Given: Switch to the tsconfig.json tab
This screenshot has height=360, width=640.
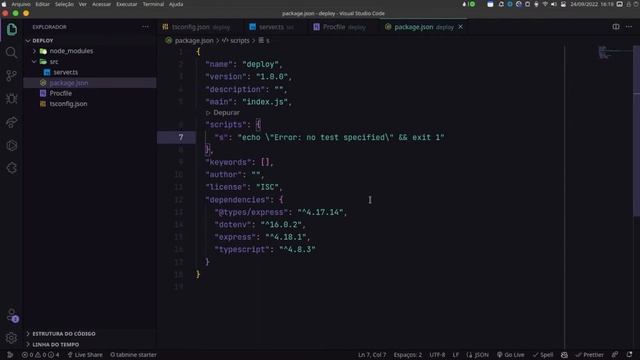Looking at the screenshot, I should coord(196,27).
